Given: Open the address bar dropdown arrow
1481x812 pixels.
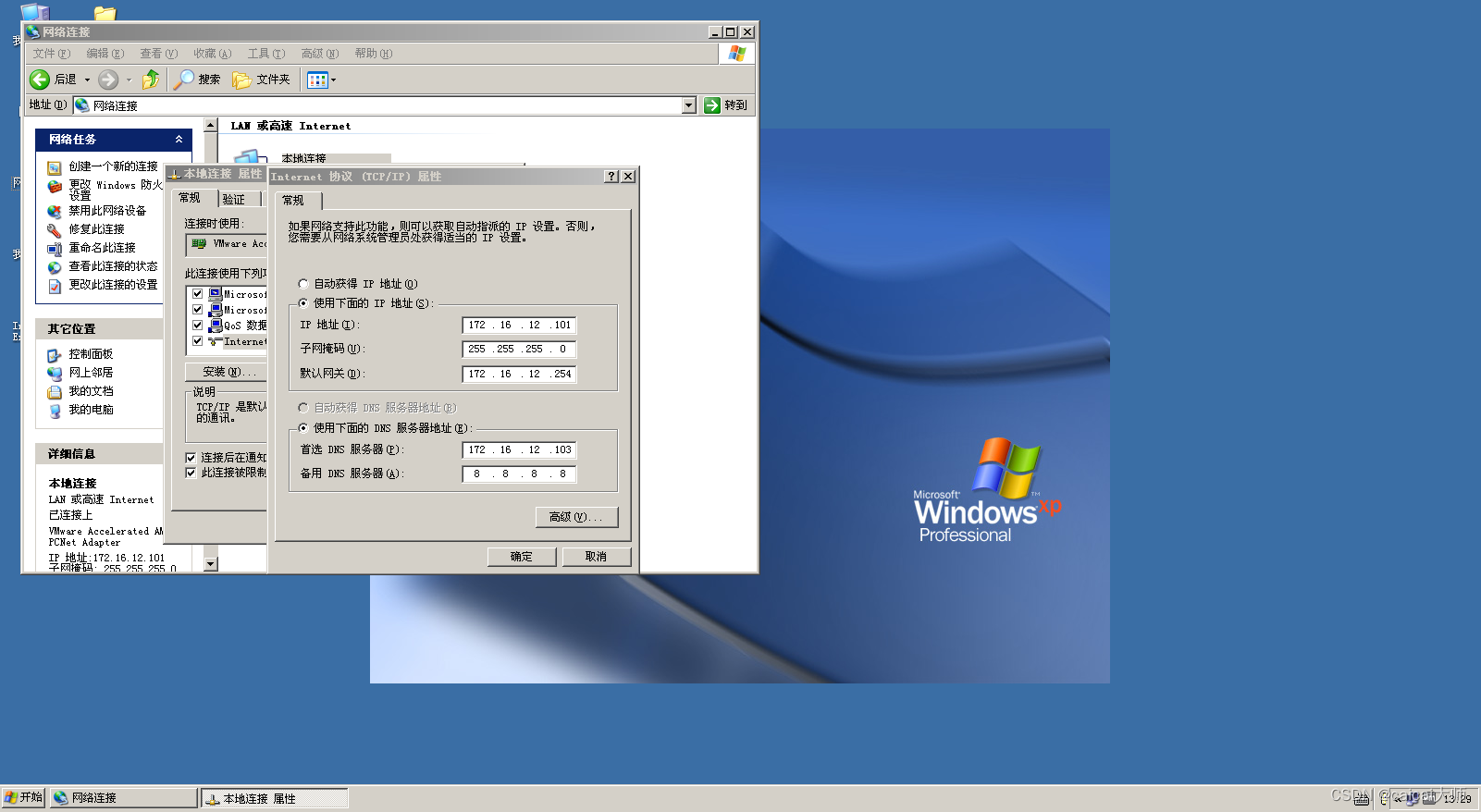Looking at the screenshot, I should (x=688, y=105).
